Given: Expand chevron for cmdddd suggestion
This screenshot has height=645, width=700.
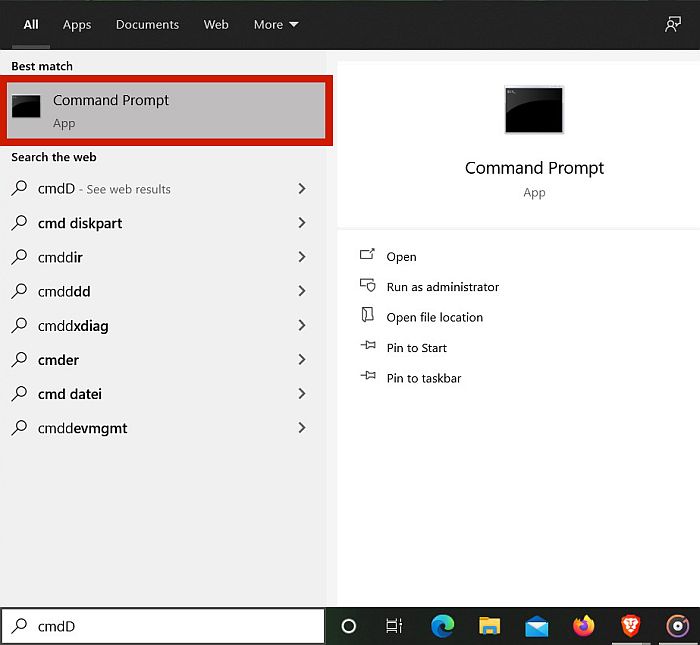Looking at the screenshot, I should (x=302, y=291).
